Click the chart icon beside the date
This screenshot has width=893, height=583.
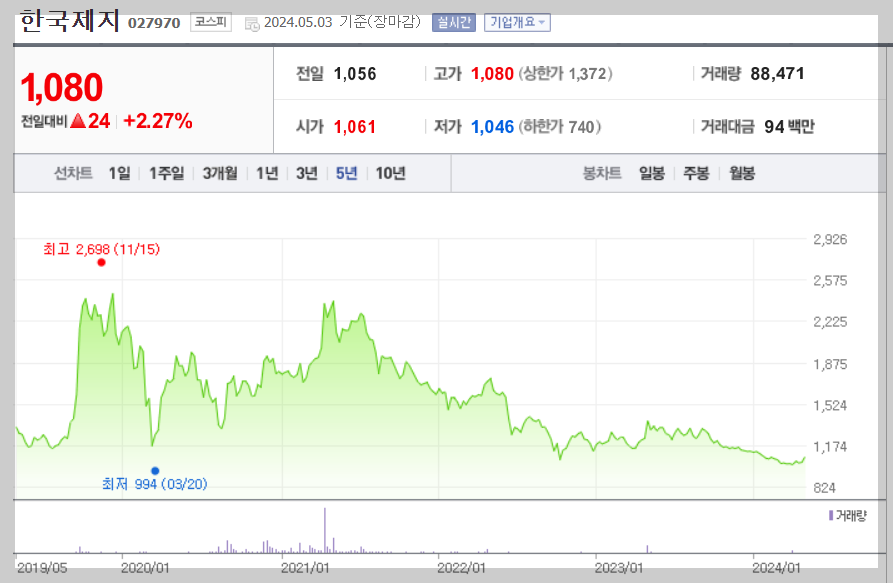(x=251, y=22)
